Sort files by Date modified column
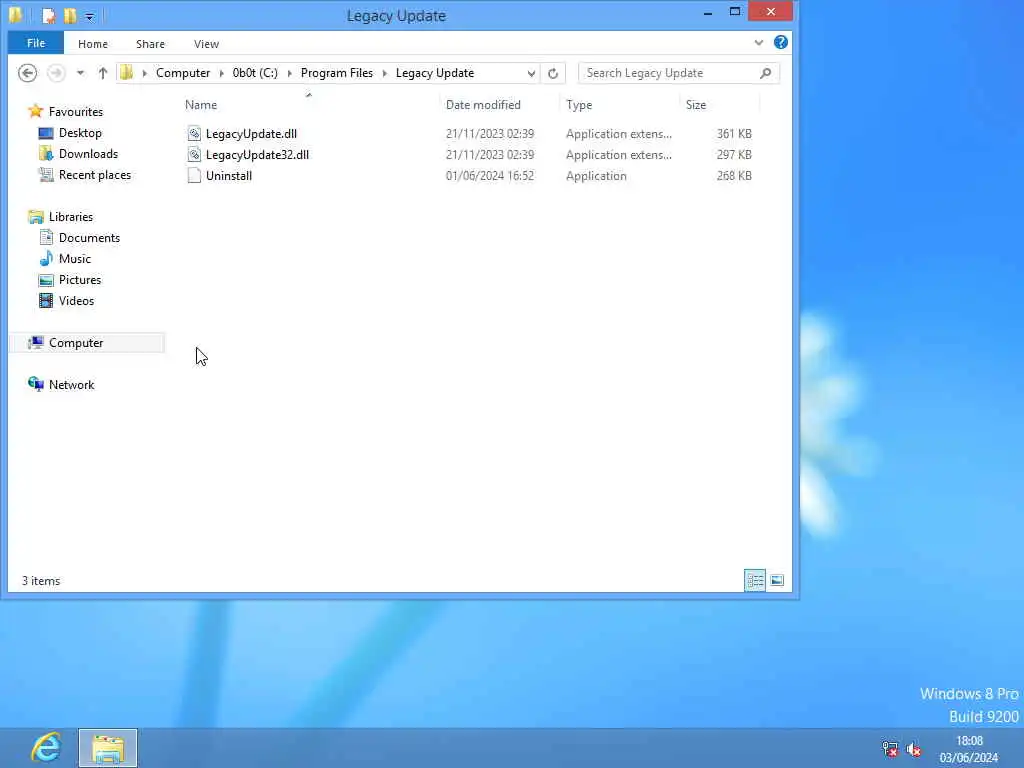Image resolution: width=1024 pixels, height=768 pixels. (x=483, y=104)
